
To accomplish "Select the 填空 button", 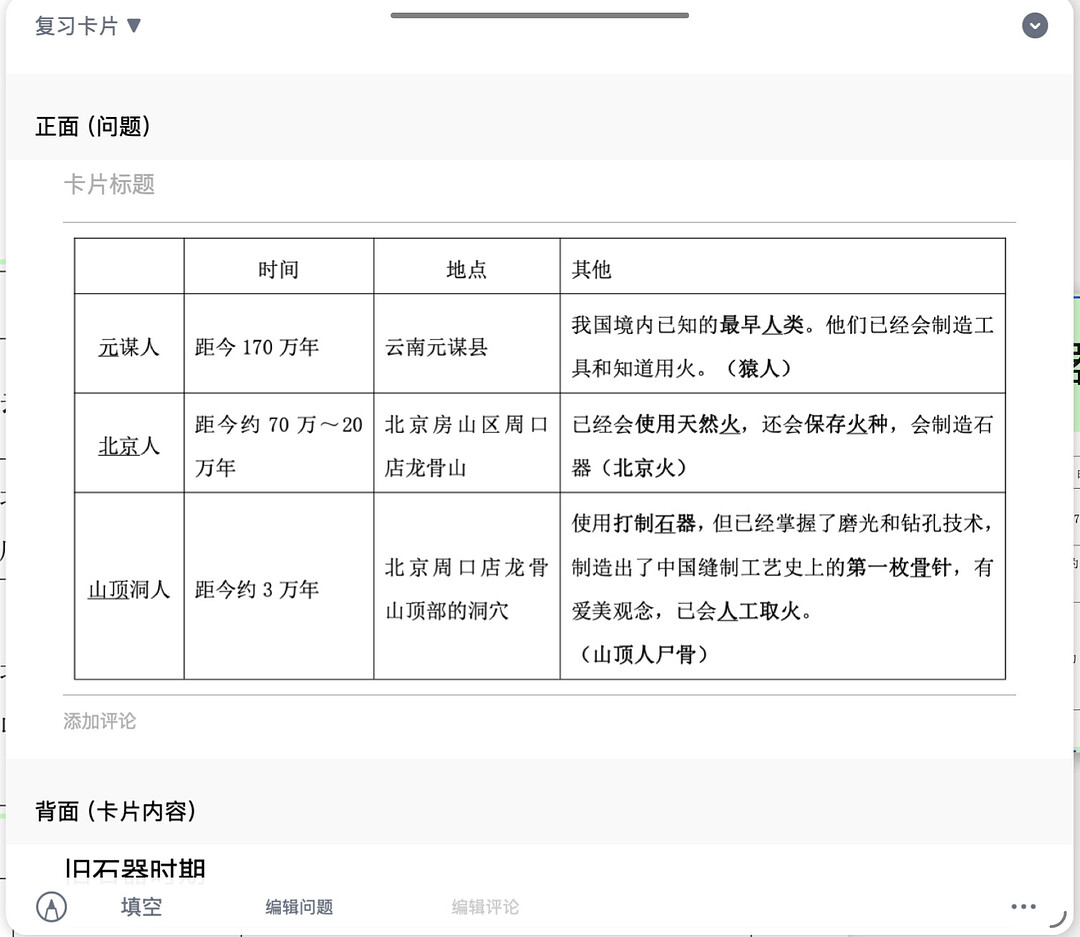I will [x=141, y=907].
